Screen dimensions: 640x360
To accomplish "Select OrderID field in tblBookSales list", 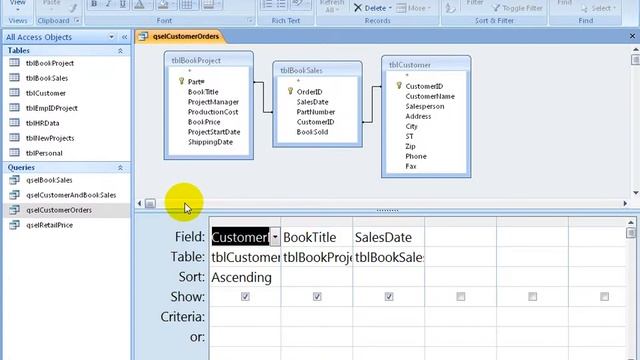I will (309, 92).
